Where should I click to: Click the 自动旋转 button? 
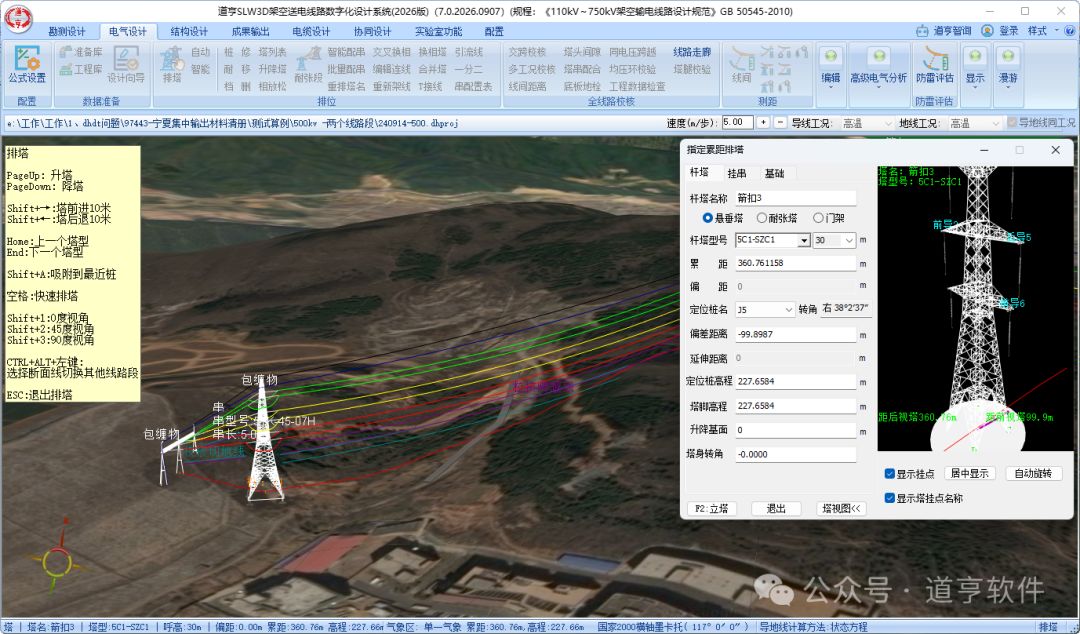point(1033,474)
